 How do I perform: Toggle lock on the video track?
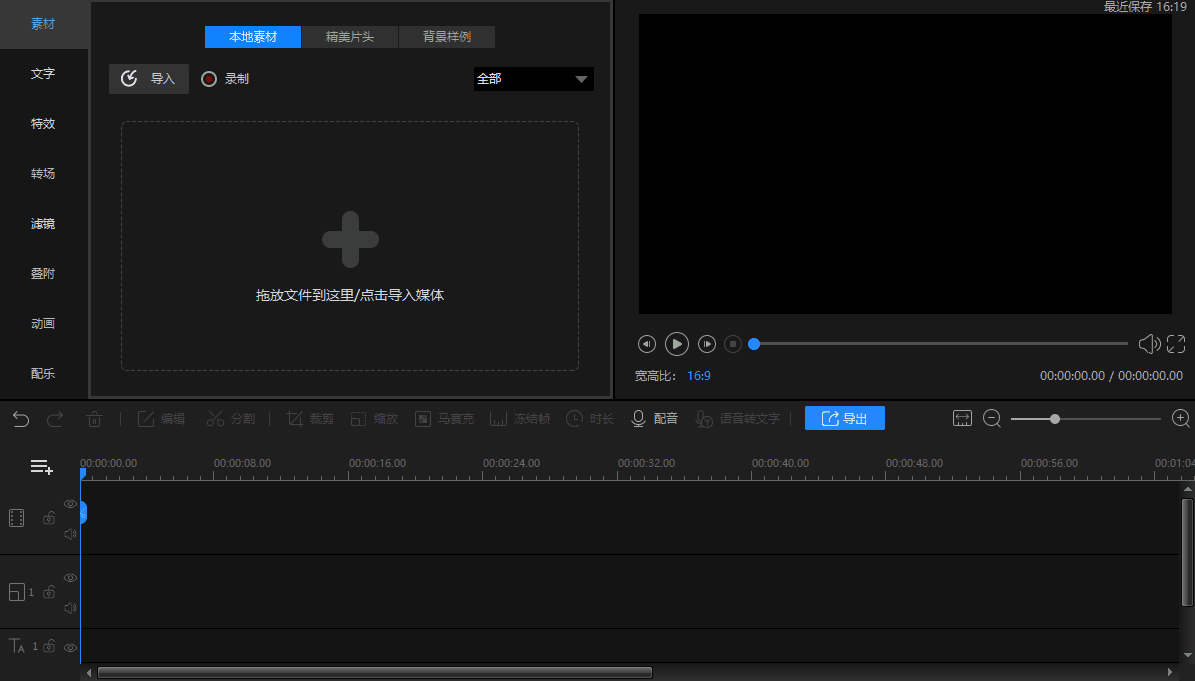pyautogui.click(x=49, y=518)
